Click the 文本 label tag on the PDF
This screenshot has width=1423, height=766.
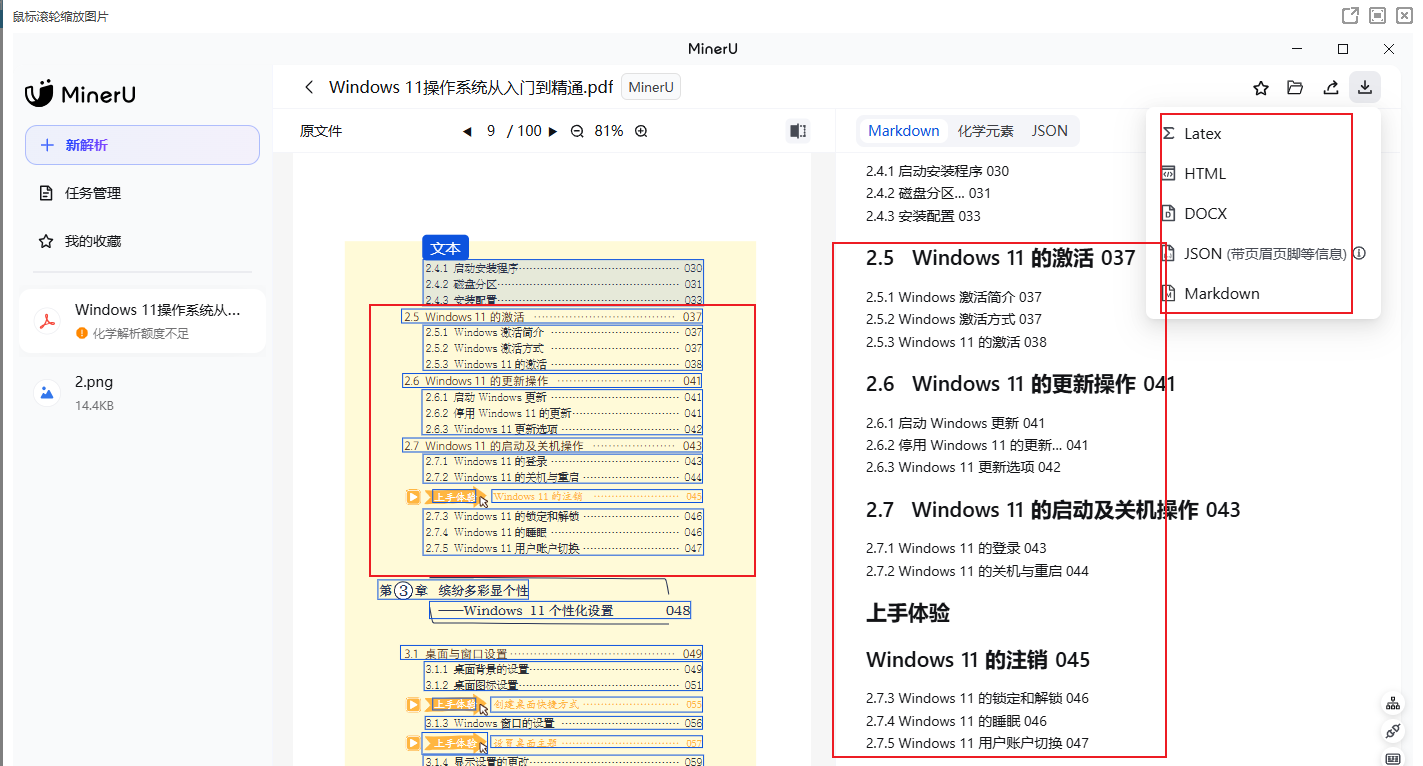point(445,248)
